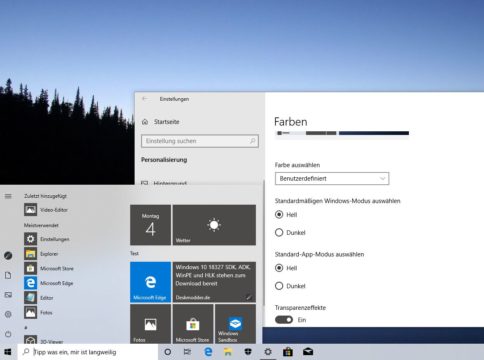484x360 pixels.
Task: Open Fotos in the Start app list
Action: tap(38, 312)
